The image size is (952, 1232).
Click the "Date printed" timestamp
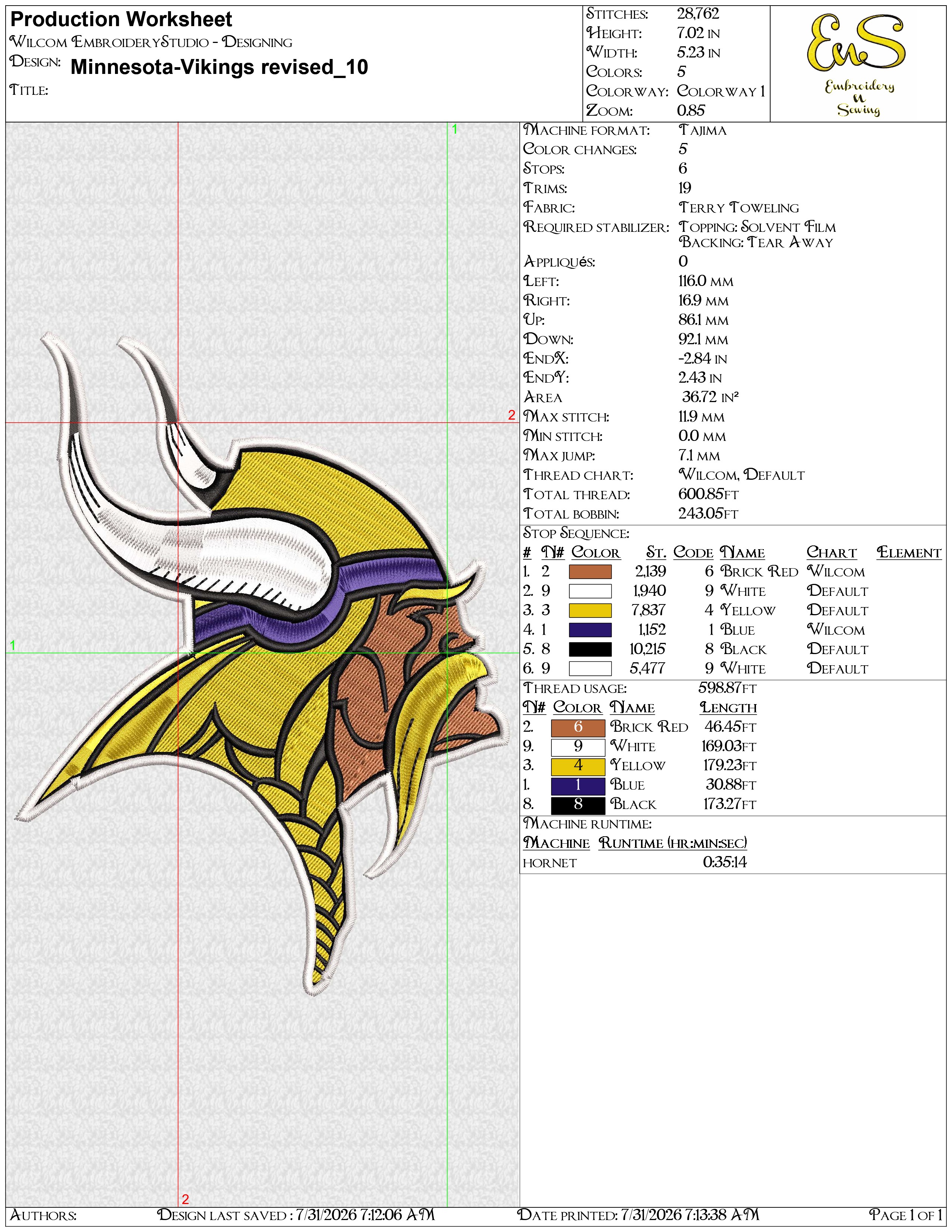(x=638, y=1214)
